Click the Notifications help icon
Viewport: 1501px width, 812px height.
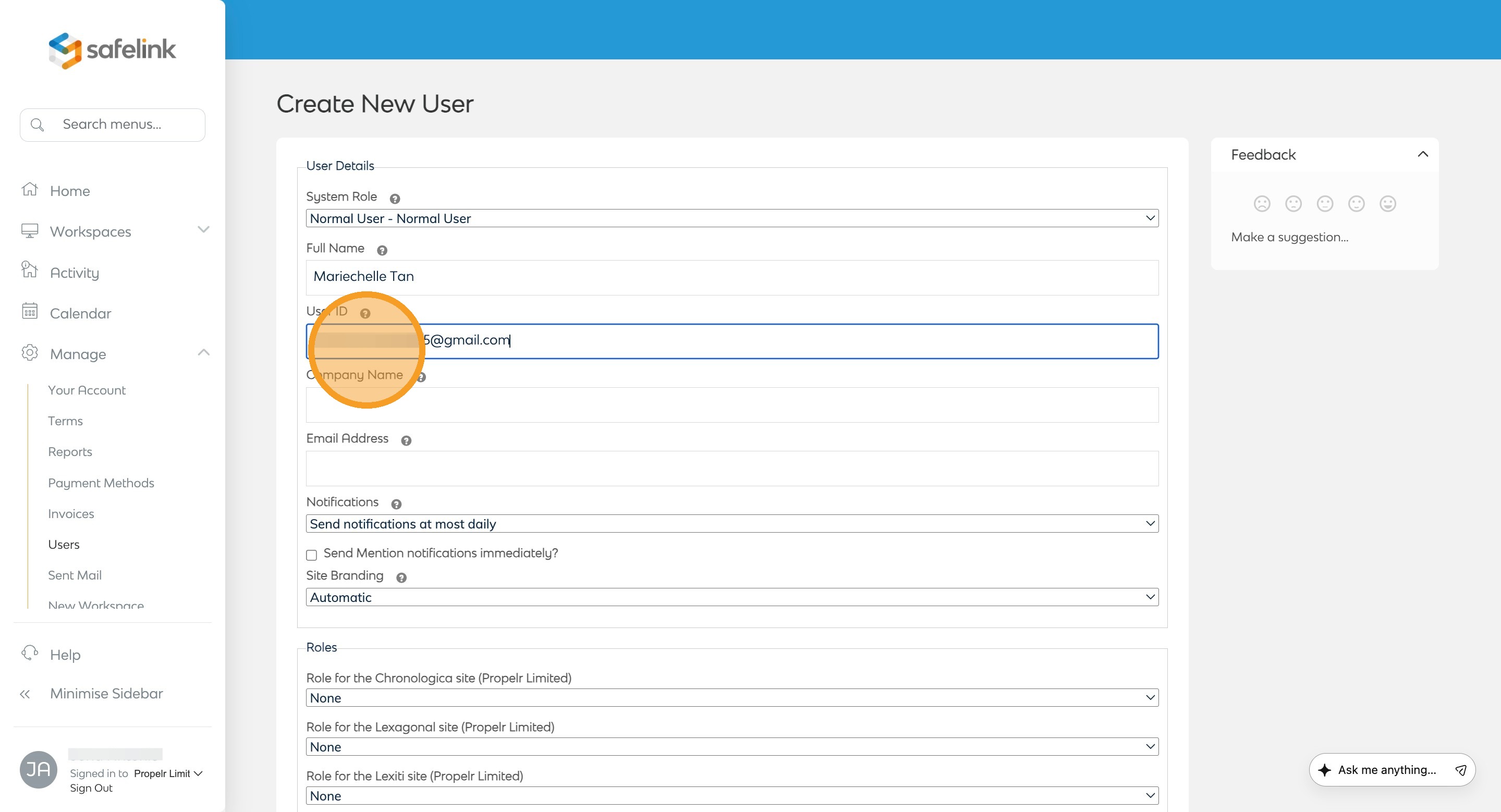pos(396,505)
